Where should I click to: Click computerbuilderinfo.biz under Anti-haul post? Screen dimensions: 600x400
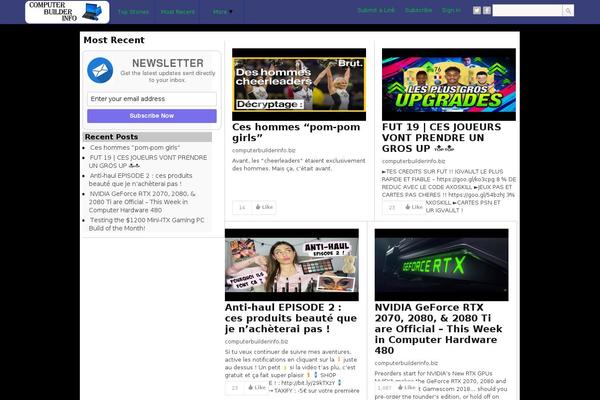(256, 341)
